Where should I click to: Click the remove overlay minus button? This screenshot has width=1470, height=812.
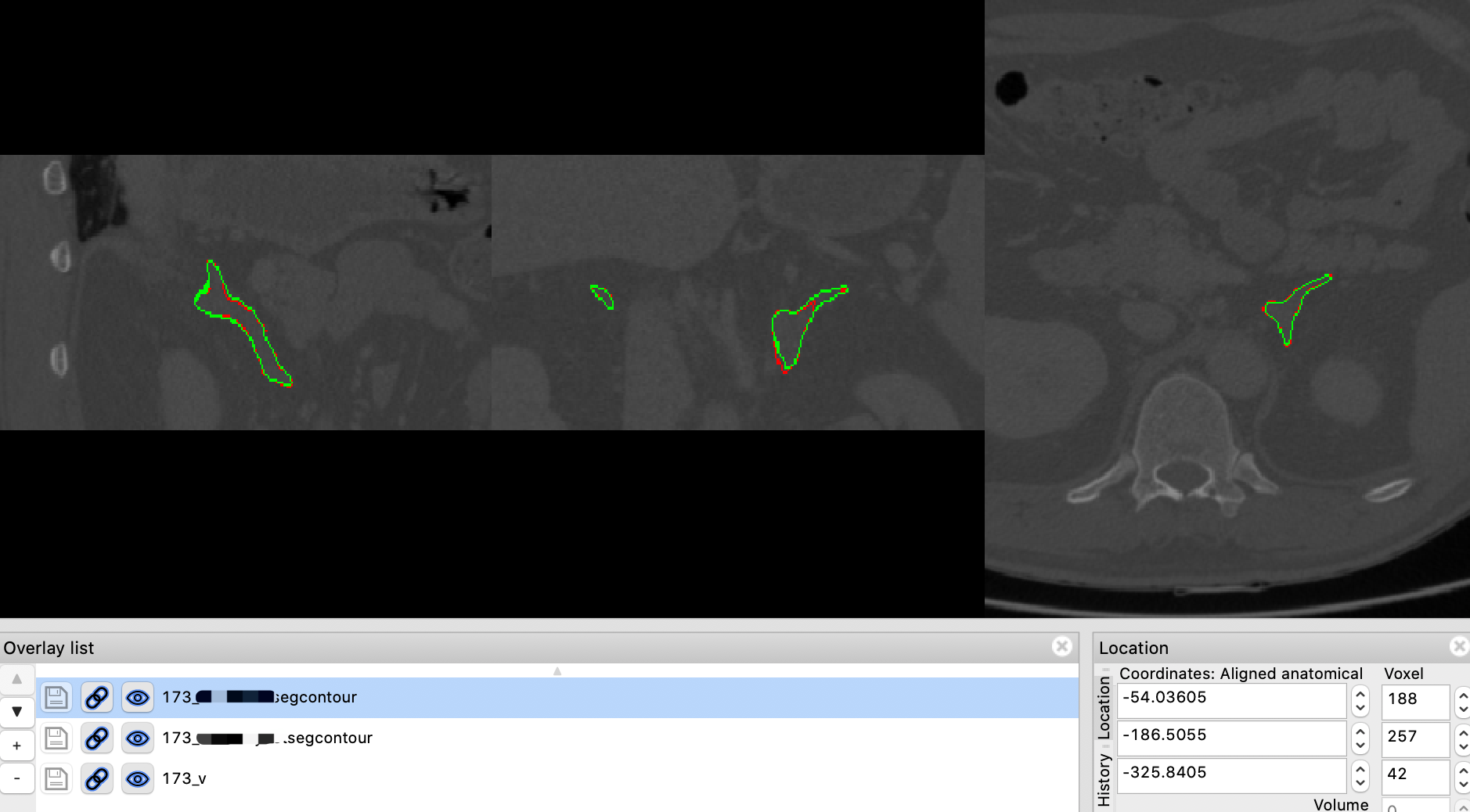[16, 778]
